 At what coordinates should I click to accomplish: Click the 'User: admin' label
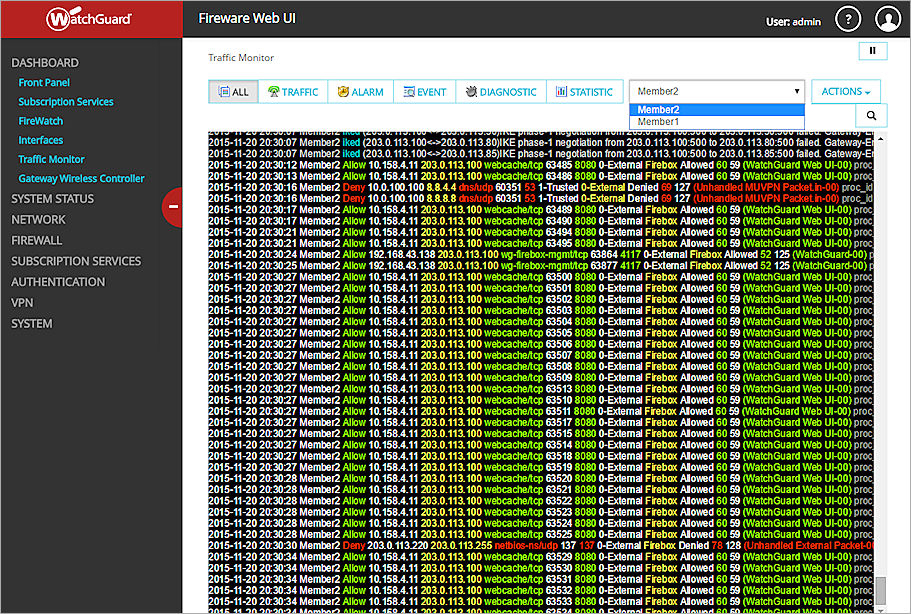(793, 22)
